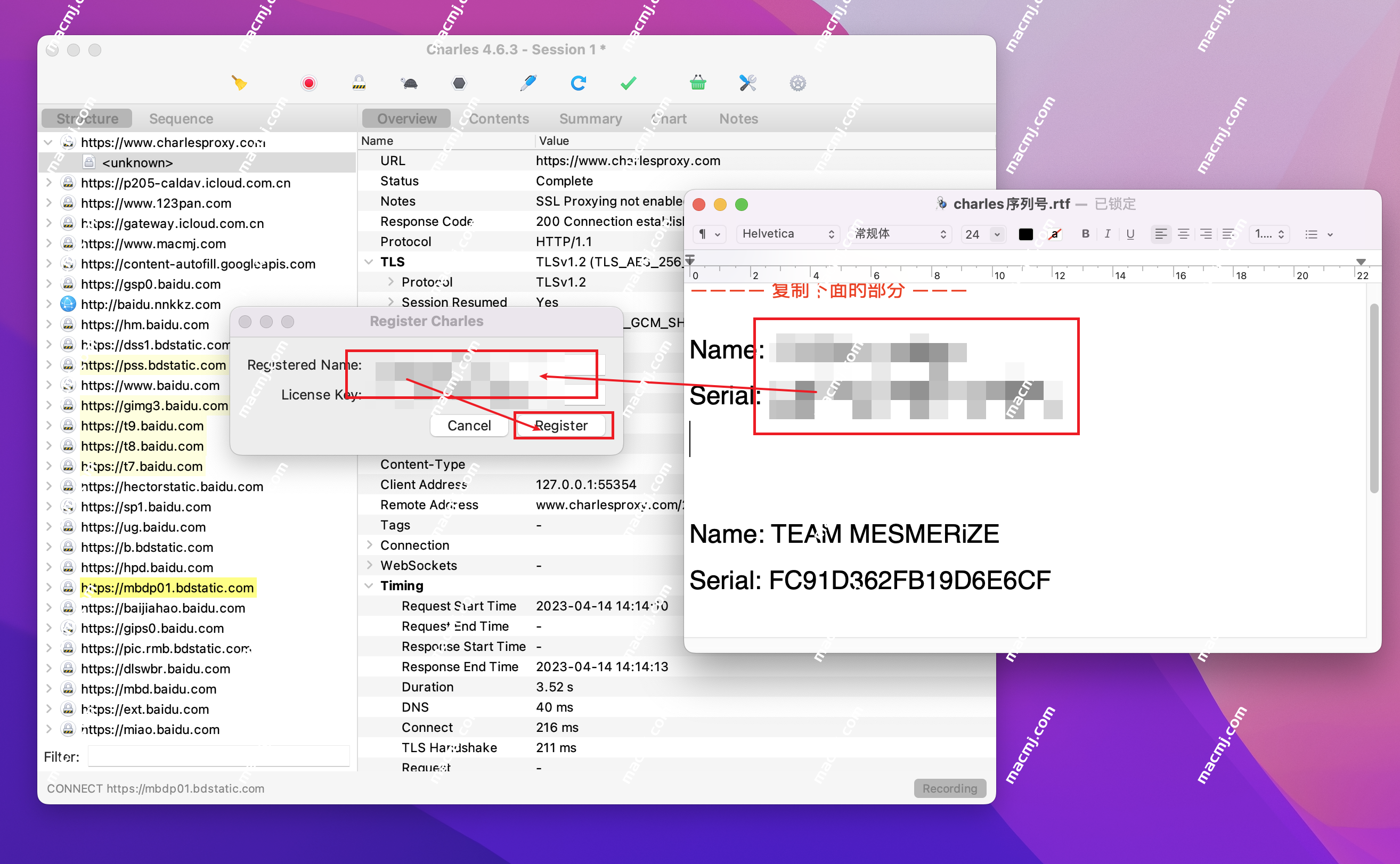Image resolution: width=1400 pixels, height=864 pixels.
Task: Click the padlock icon of www.123pan.com
Action: 68,203
